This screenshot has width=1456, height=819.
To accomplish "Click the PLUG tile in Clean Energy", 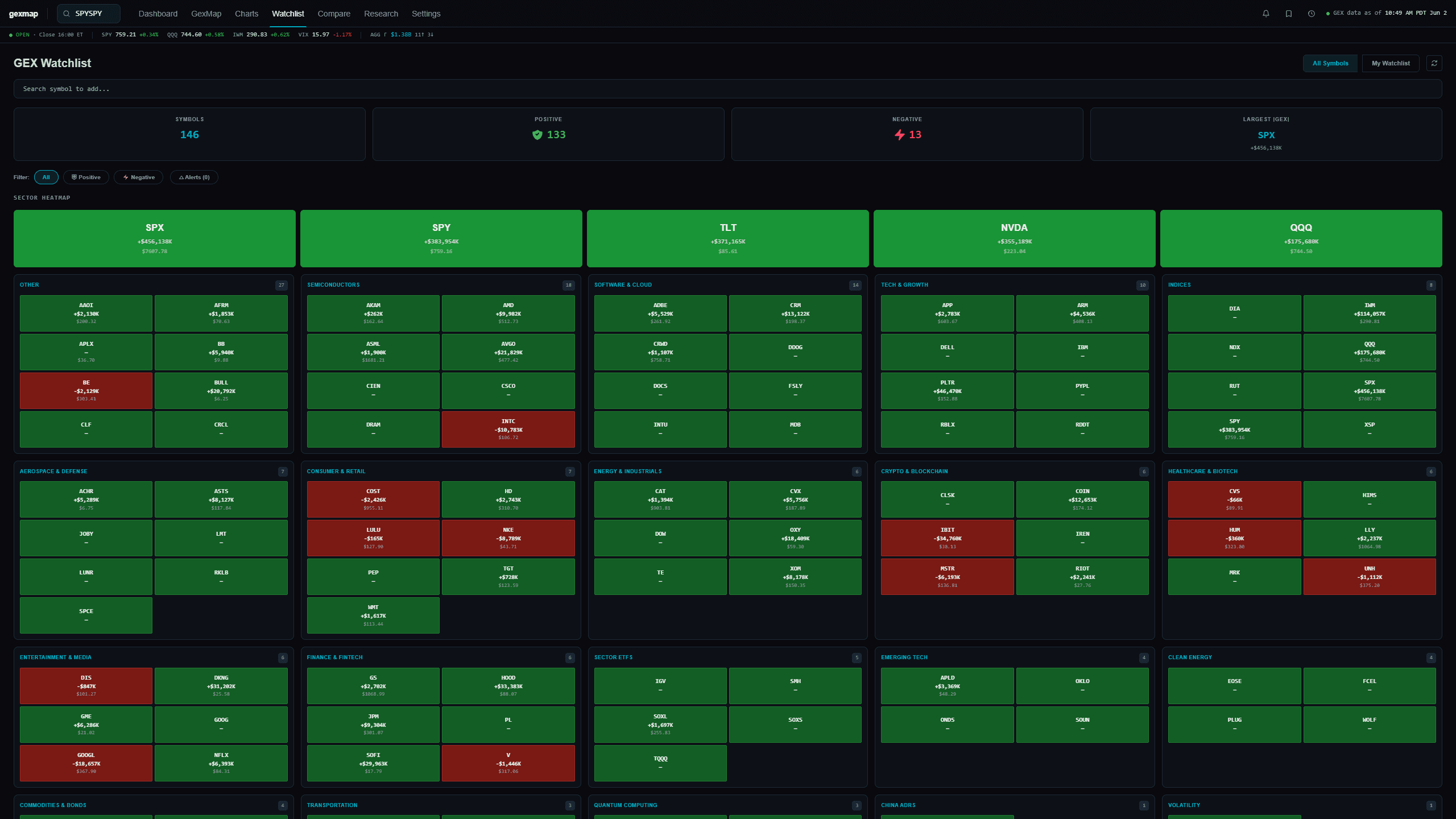I will 1234,725.
